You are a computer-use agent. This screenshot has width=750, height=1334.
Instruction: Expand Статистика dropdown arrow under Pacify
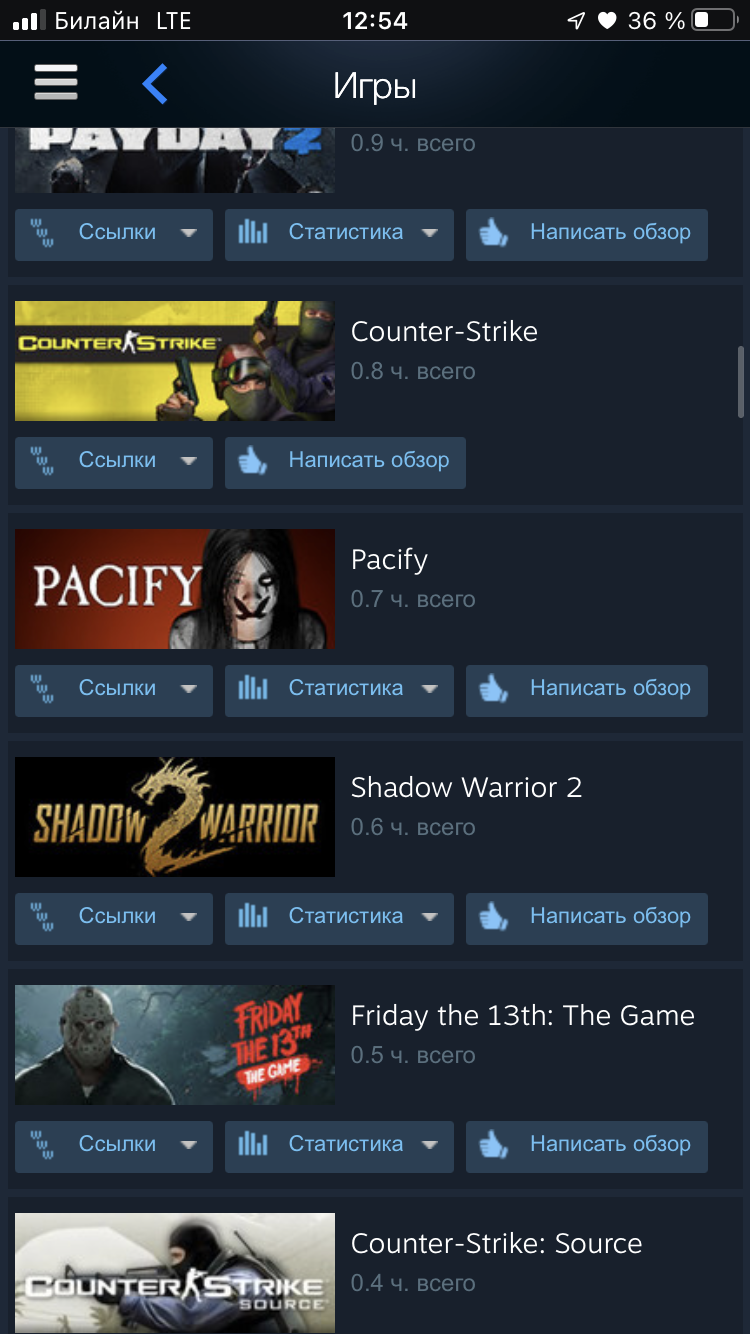[x=430, y=689]
